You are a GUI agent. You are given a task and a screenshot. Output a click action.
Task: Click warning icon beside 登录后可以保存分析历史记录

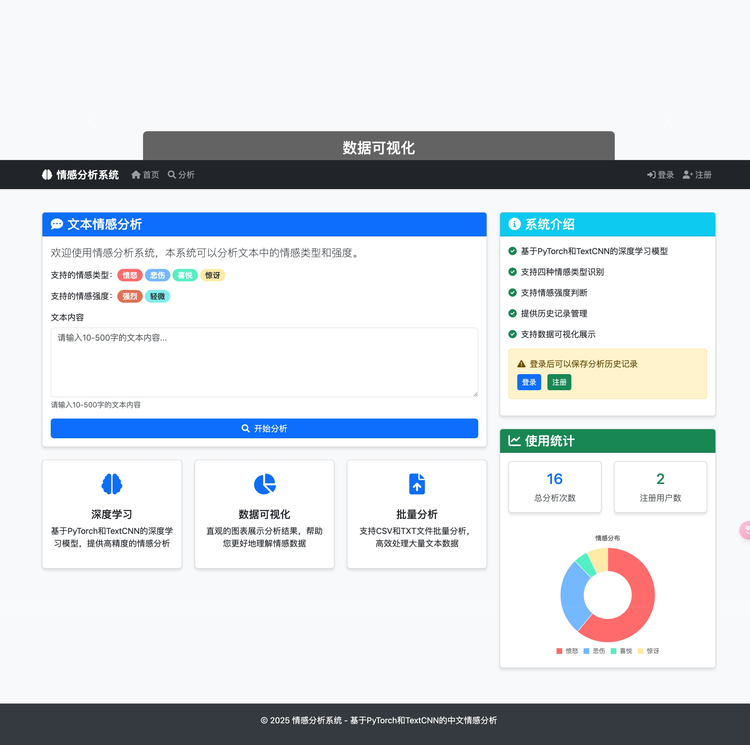click(x=521, y=364)
